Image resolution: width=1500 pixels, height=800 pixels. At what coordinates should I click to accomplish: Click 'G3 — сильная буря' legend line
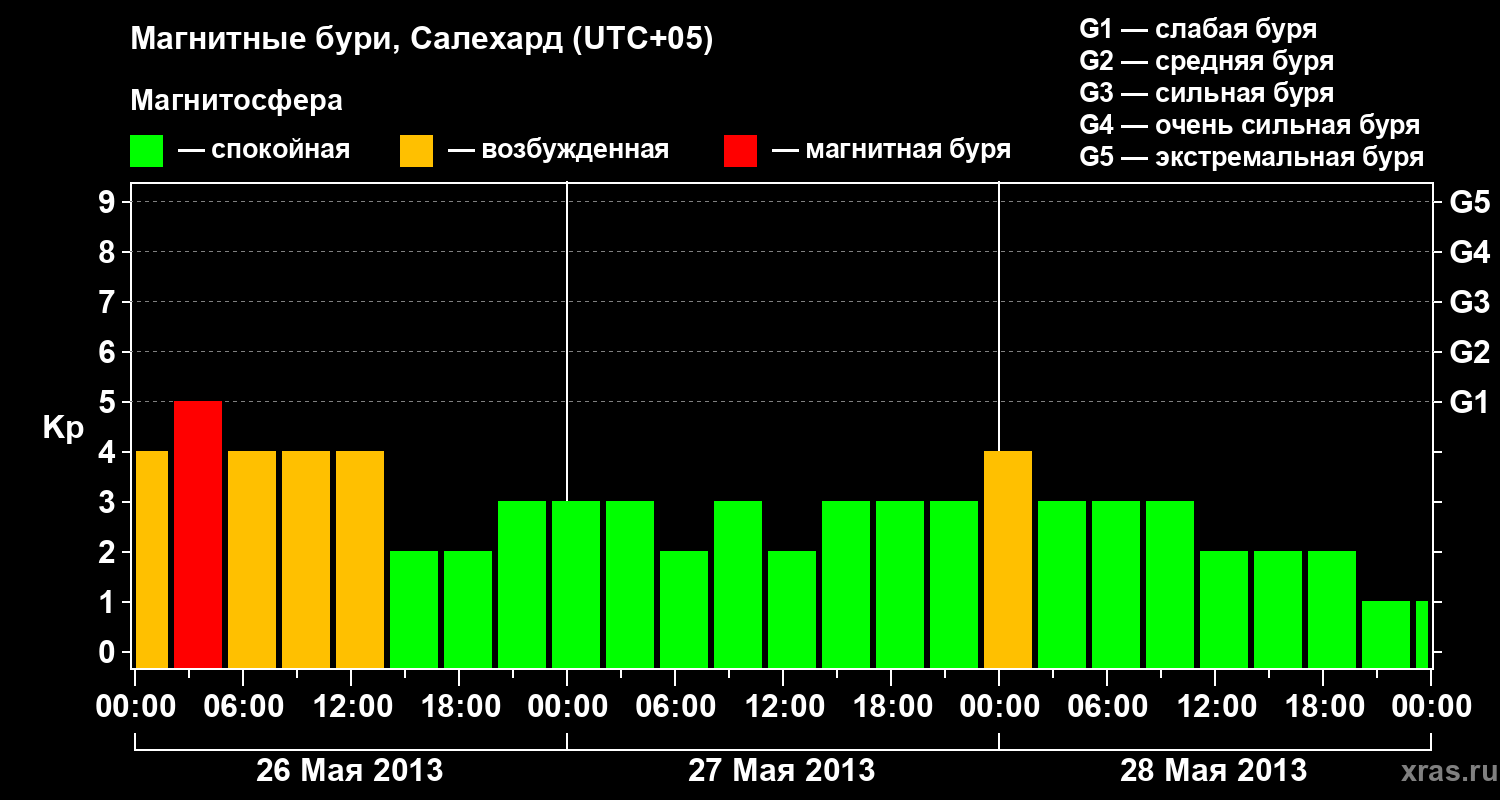point(1206,93)
